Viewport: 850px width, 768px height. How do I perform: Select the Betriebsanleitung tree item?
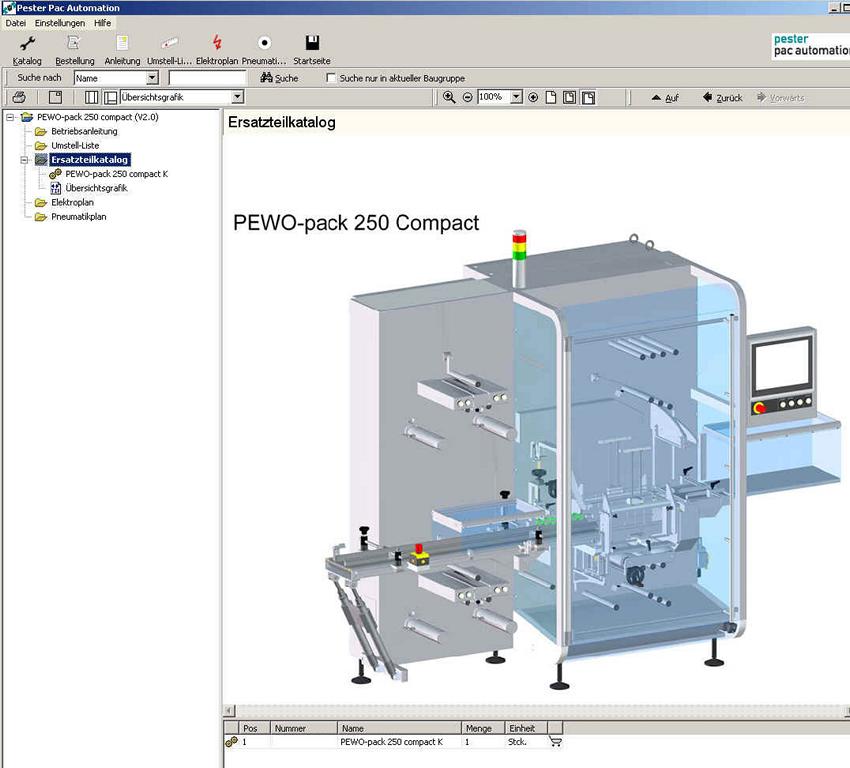click(x=84, y=131)
